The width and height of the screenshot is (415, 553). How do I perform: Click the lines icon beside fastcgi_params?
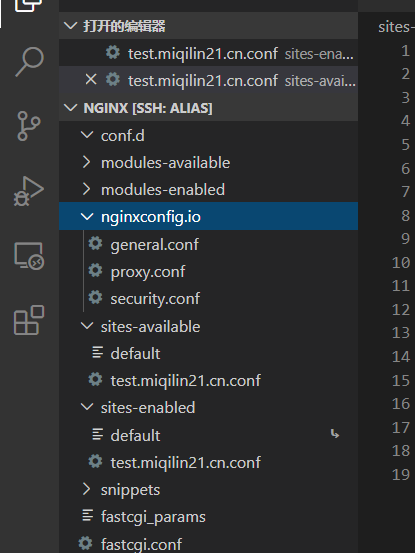click(x=87, y=516)
